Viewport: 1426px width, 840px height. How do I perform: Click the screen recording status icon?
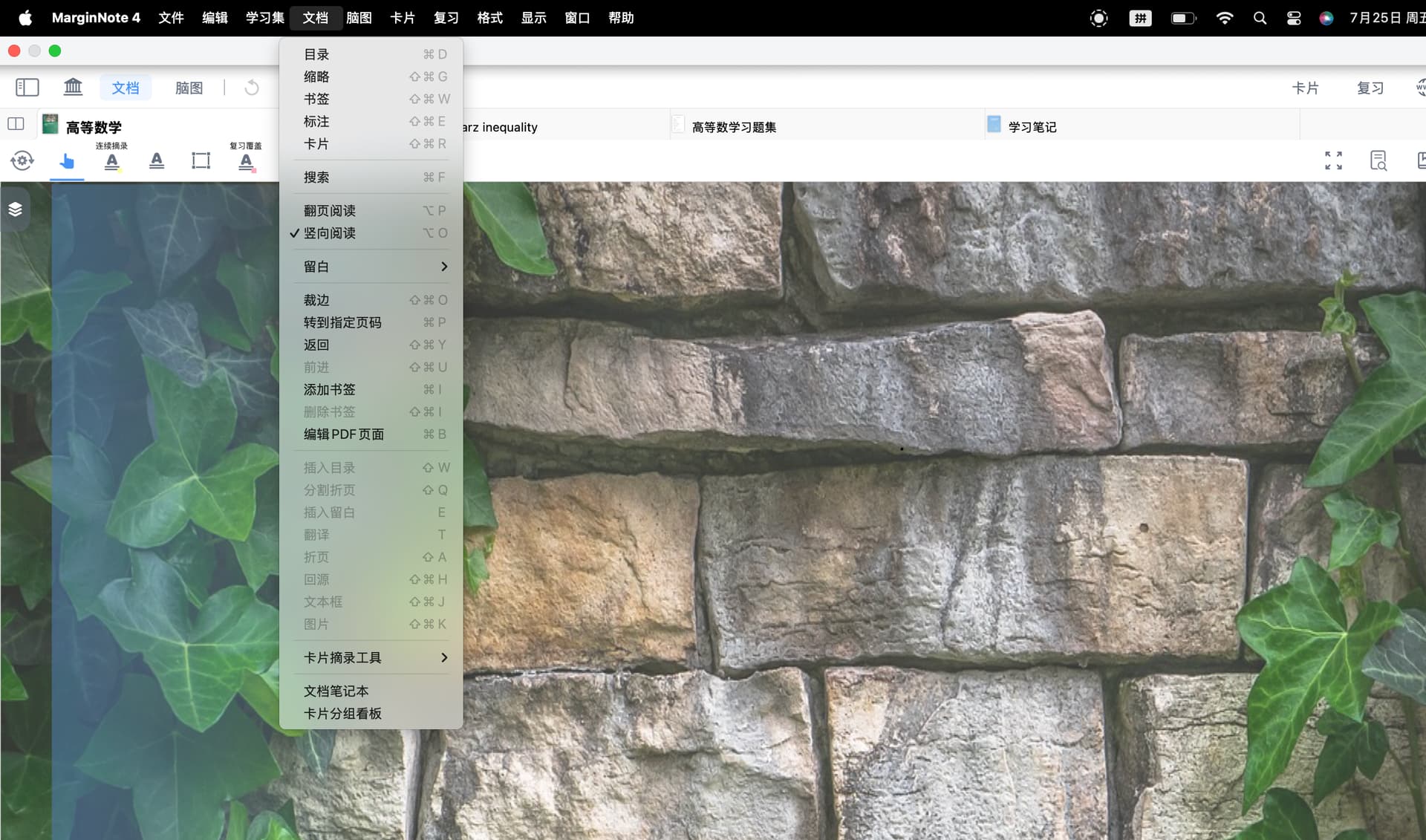(1098, 18)
